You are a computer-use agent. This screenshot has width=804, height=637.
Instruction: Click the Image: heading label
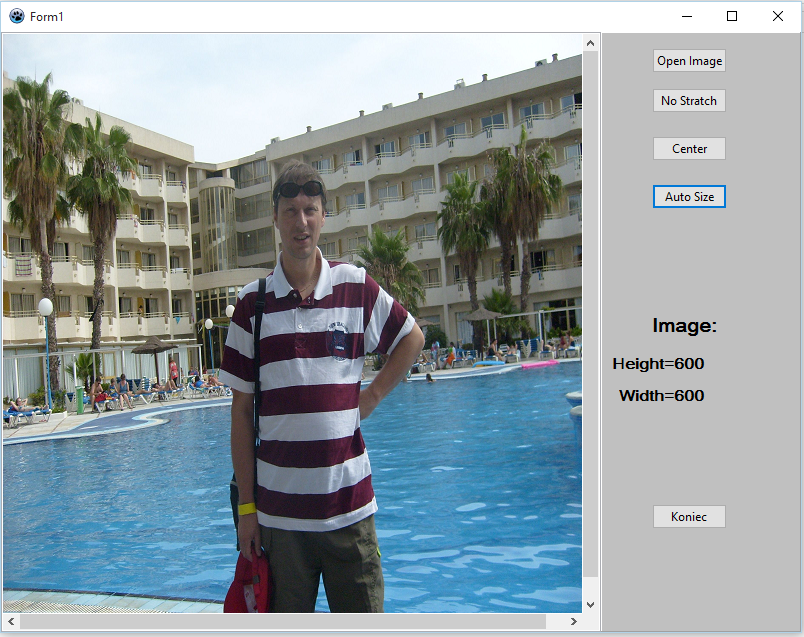point(685,326)
